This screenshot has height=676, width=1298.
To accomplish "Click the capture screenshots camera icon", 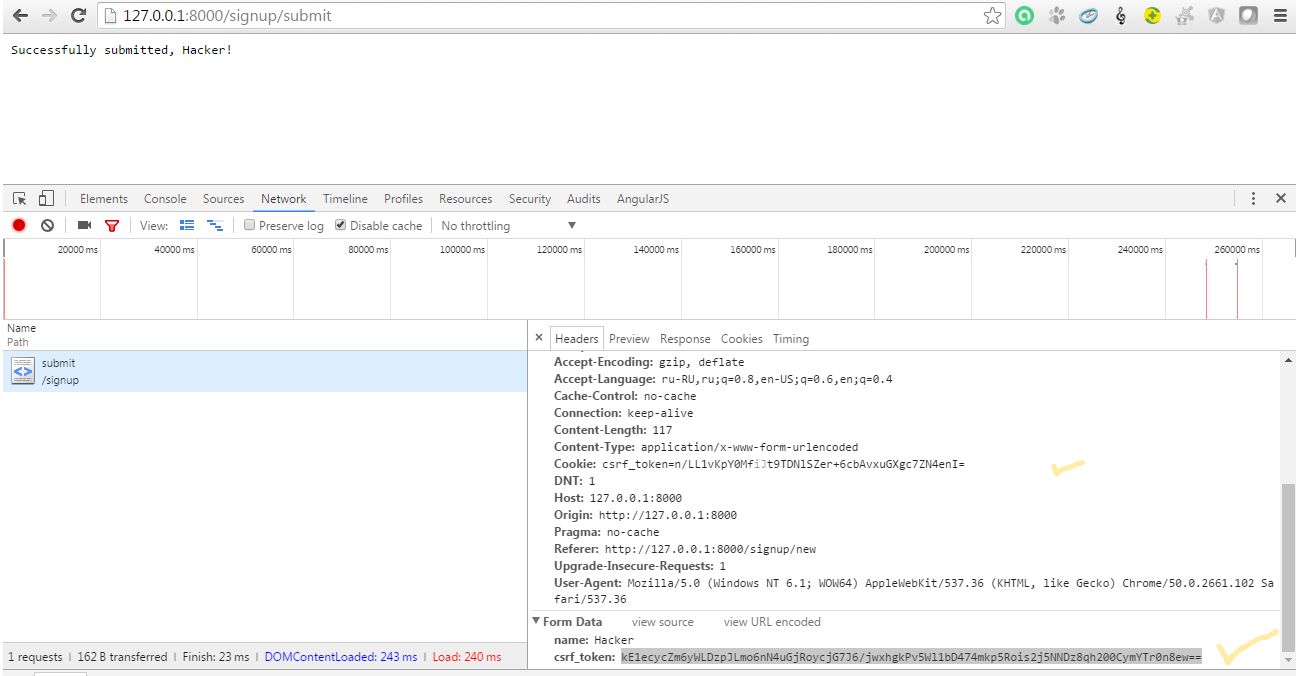I will (x=84, y=225).
